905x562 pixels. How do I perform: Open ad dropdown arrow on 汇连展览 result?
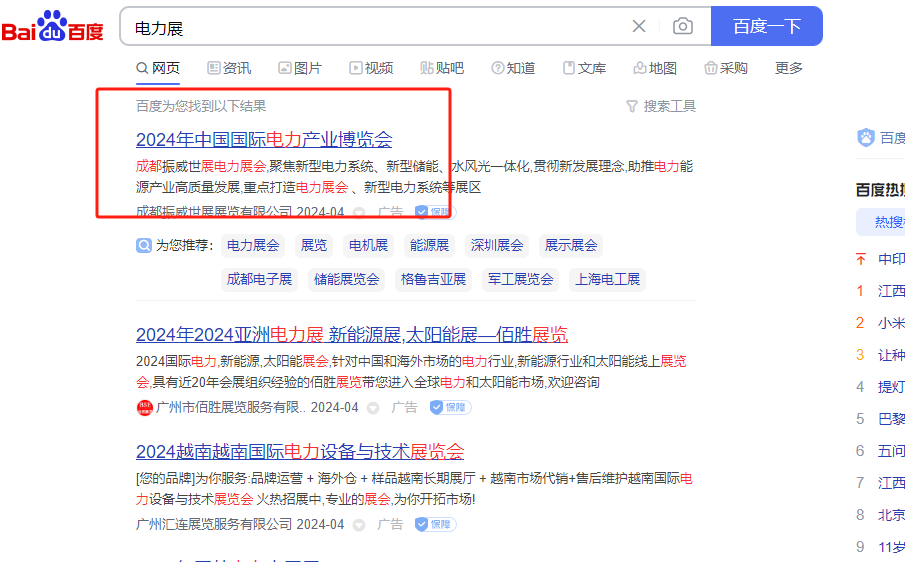(x=359, y=525)
